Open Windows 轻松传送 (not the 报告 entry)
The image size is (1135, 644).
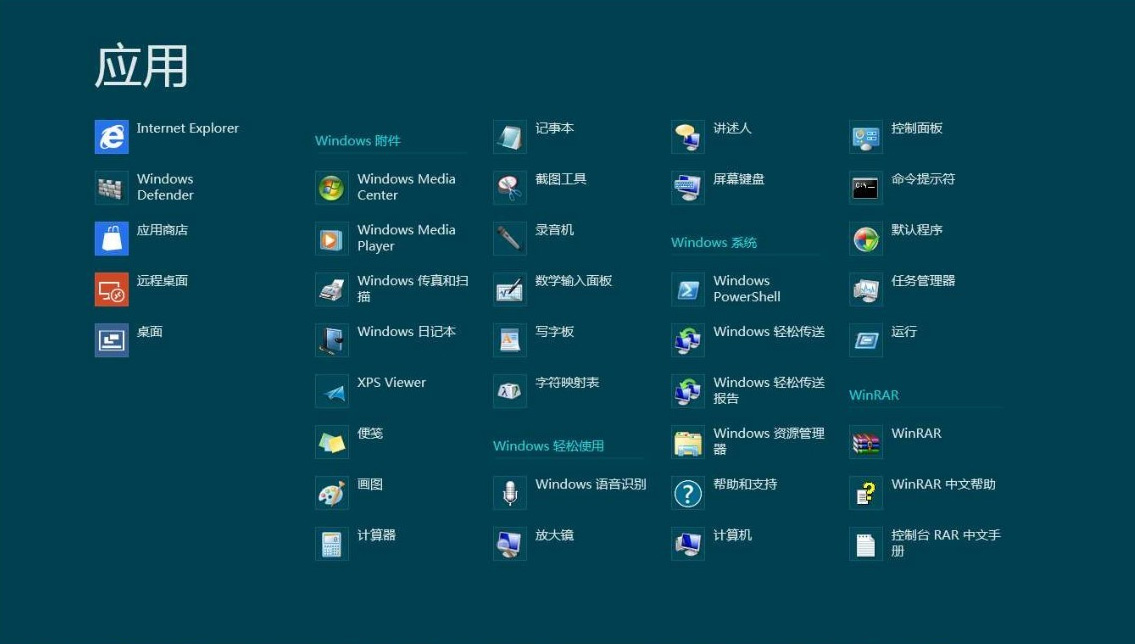688,340
